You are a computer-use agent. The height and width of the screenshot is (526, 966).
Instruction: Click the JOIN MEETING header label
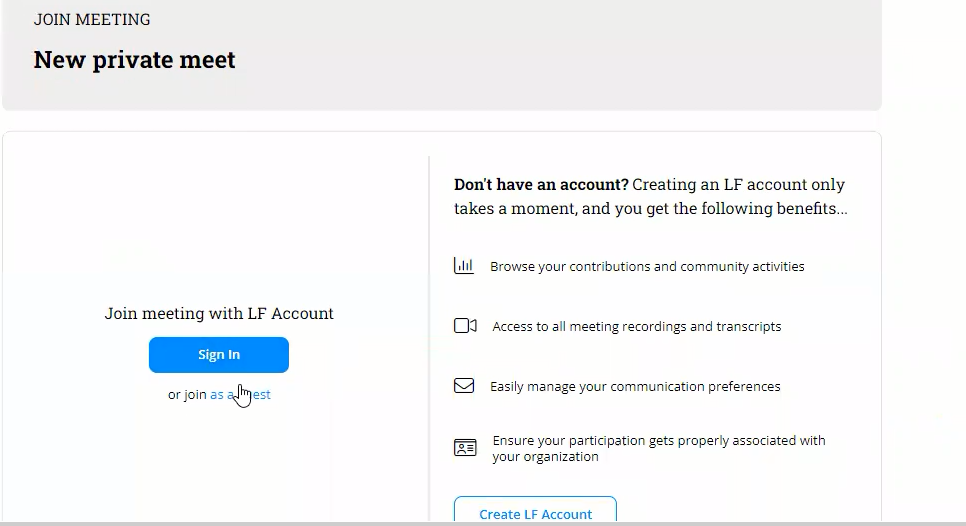tap(92, 20)
